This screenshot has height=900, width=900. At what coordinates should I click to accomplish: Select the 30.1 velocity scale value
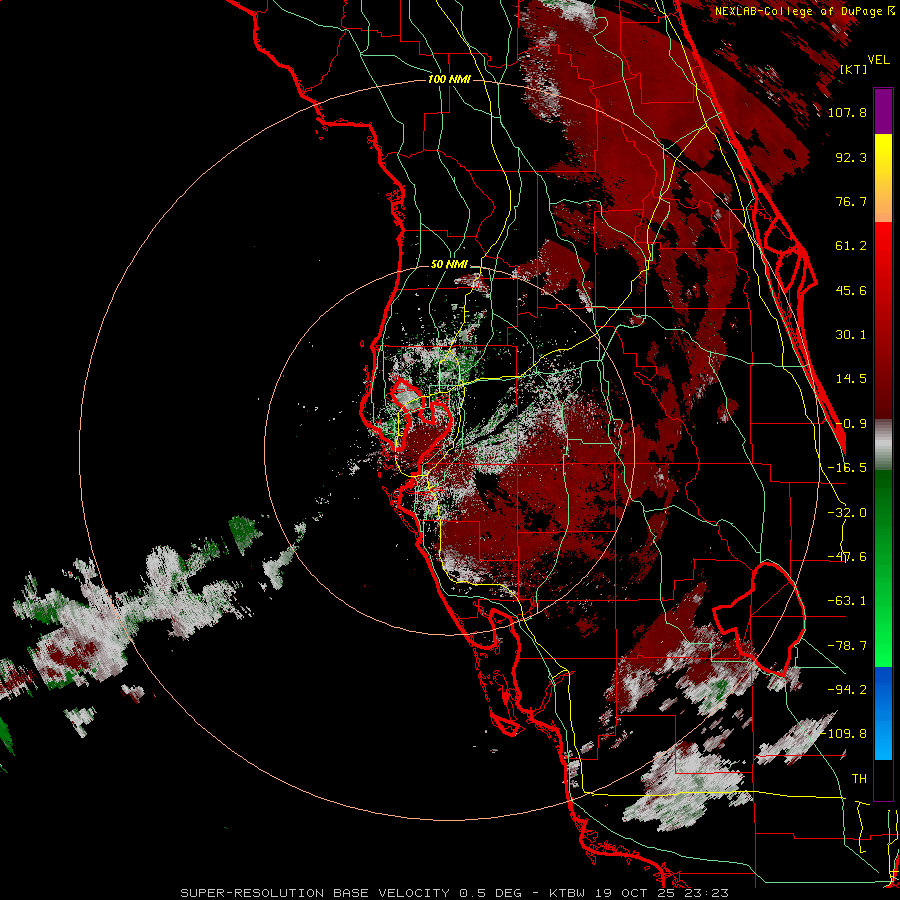pyautogui.click(x=851, y=335)
